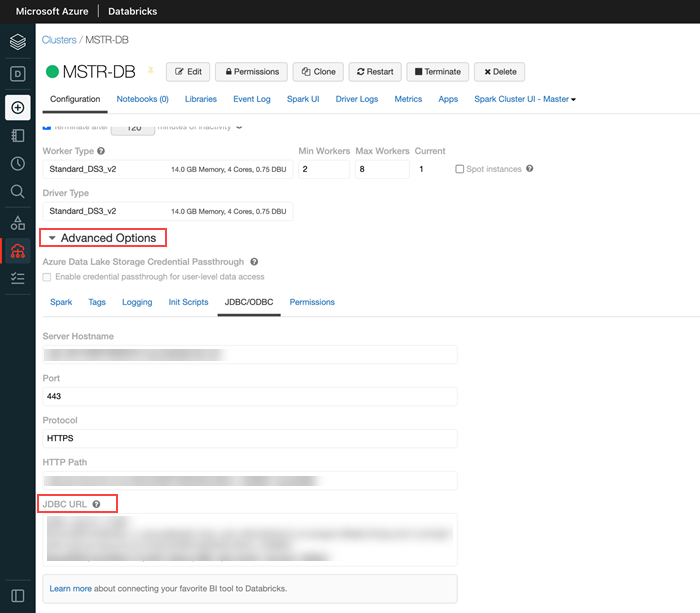Click the HTTP Path field

click(250, 480)
